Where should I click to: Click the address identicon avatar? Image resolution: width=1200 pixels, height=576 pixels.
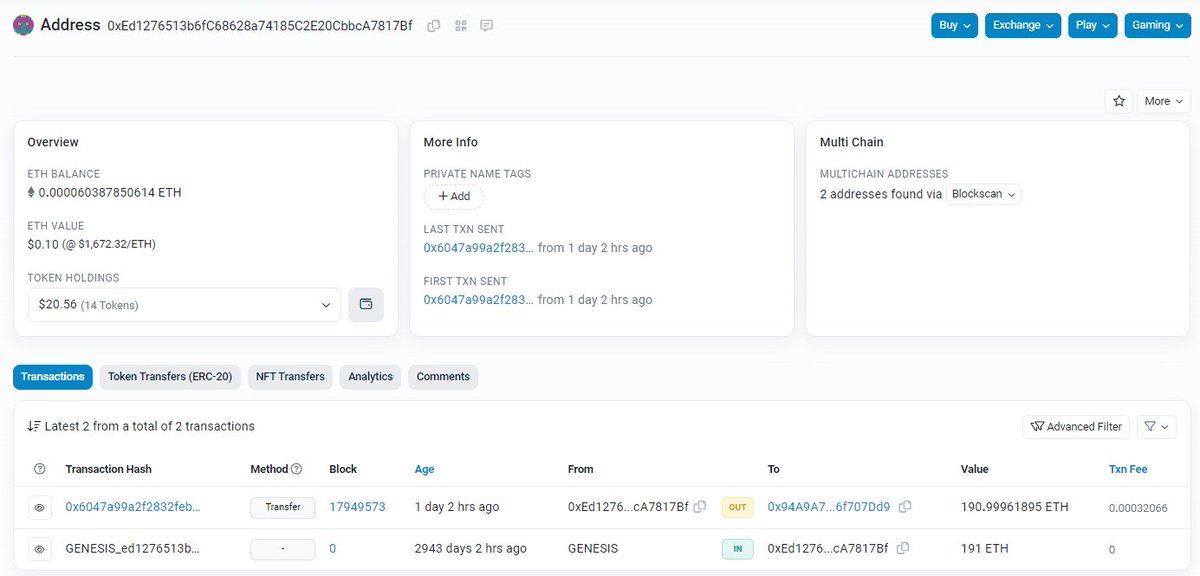tap(23, 25)
